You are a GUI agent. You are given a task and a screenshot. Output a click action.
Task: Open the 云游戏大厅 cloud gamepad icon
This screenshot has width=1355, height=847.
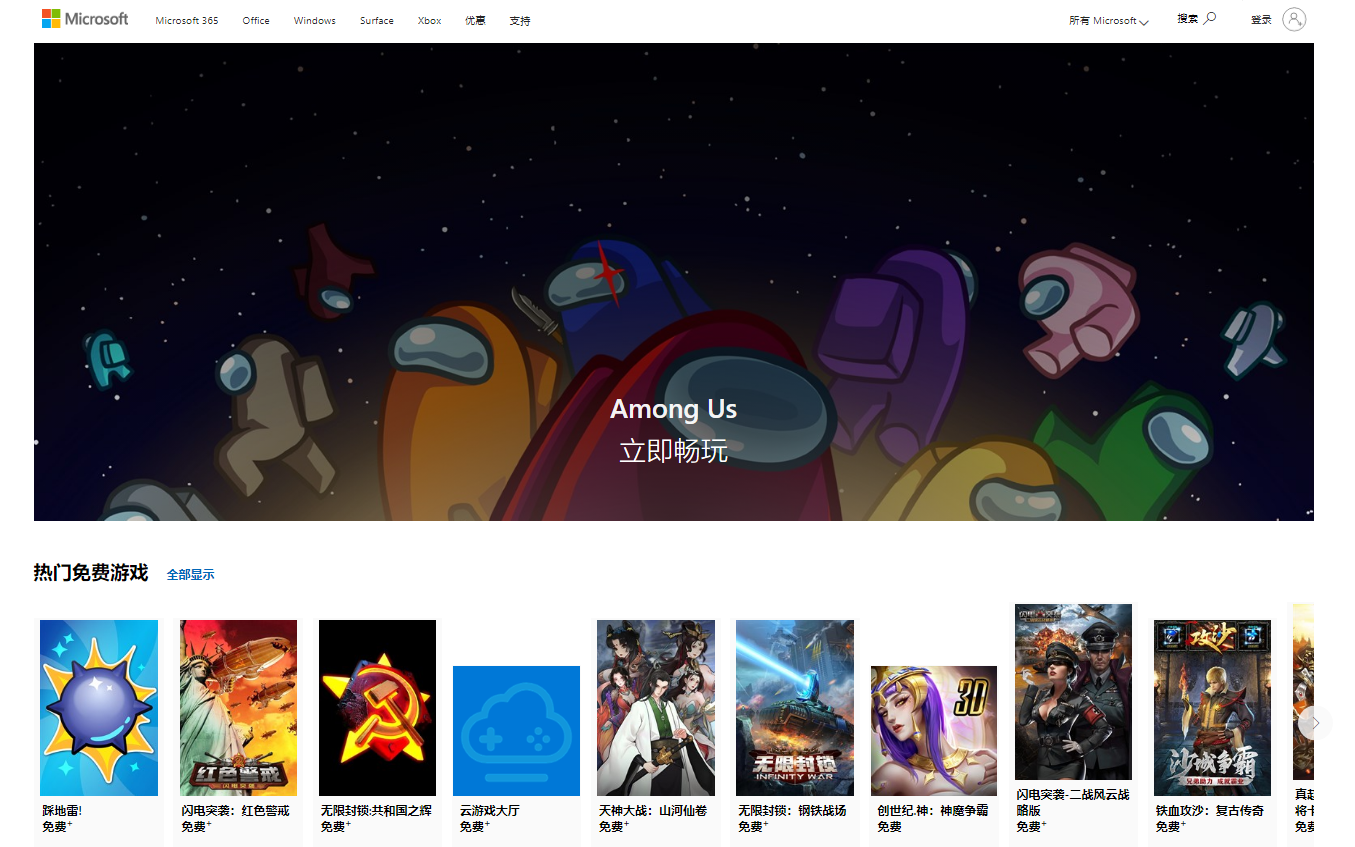516,731
